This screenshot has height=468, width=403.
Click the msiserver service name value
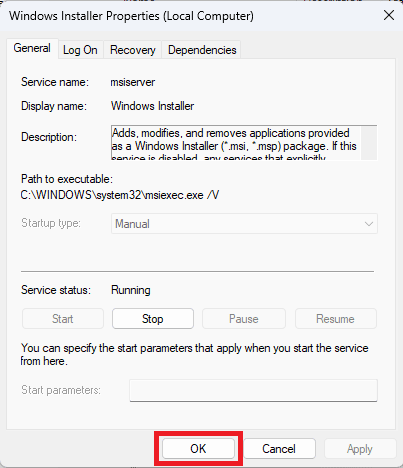point(133,82)
